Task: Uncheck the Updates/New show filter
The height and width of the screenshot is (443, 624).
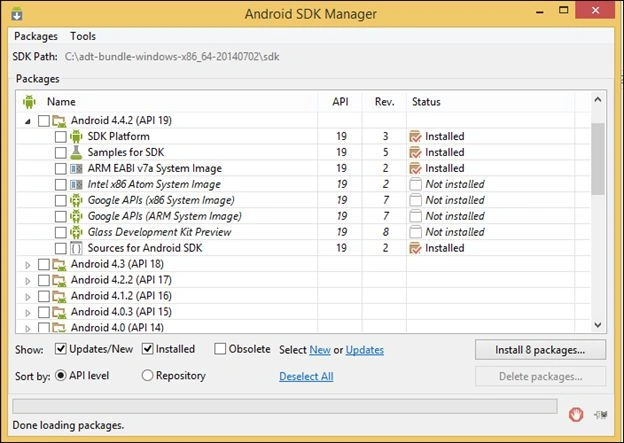Action: pos(60,349)
